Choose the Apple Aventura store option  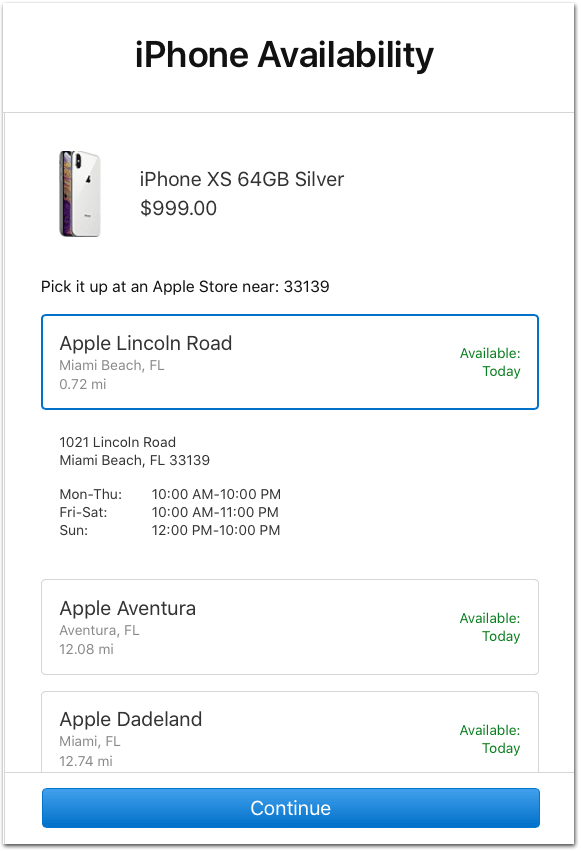290,627
